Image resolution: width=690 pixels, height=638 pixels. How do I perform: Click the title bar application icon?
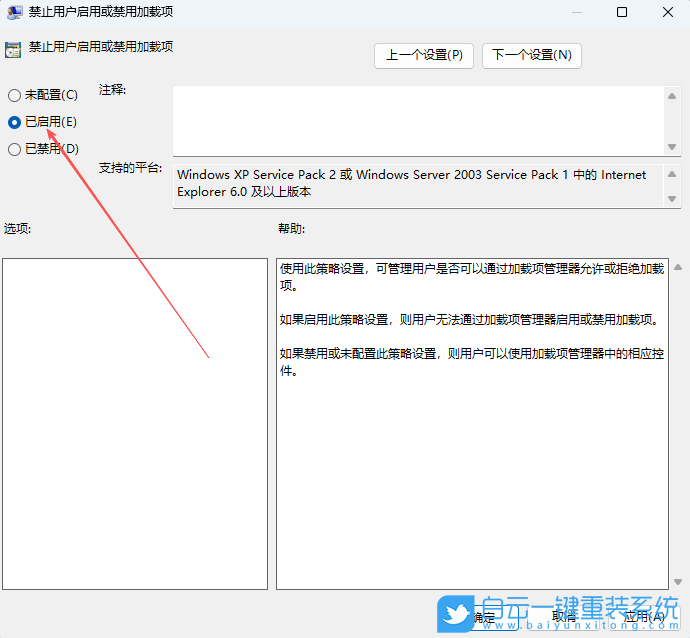(x=15, y=12)
